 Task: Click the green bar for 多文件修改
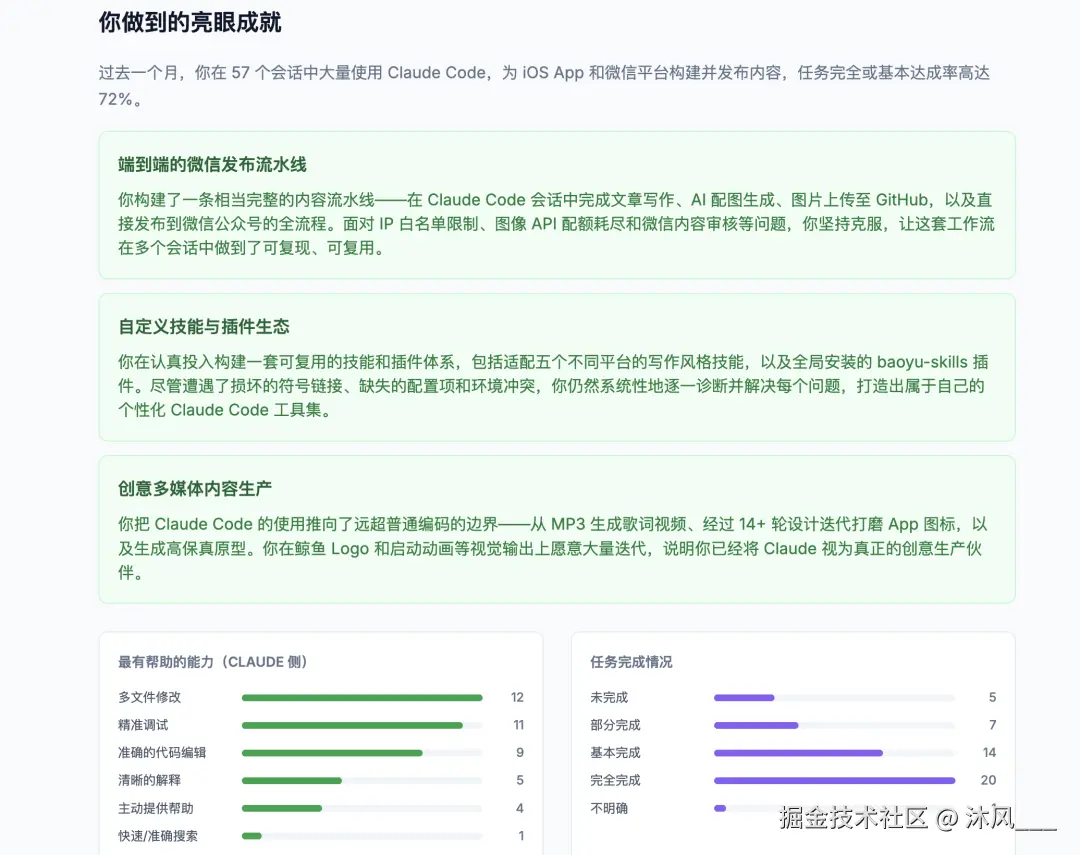click(x=362, y=698)
